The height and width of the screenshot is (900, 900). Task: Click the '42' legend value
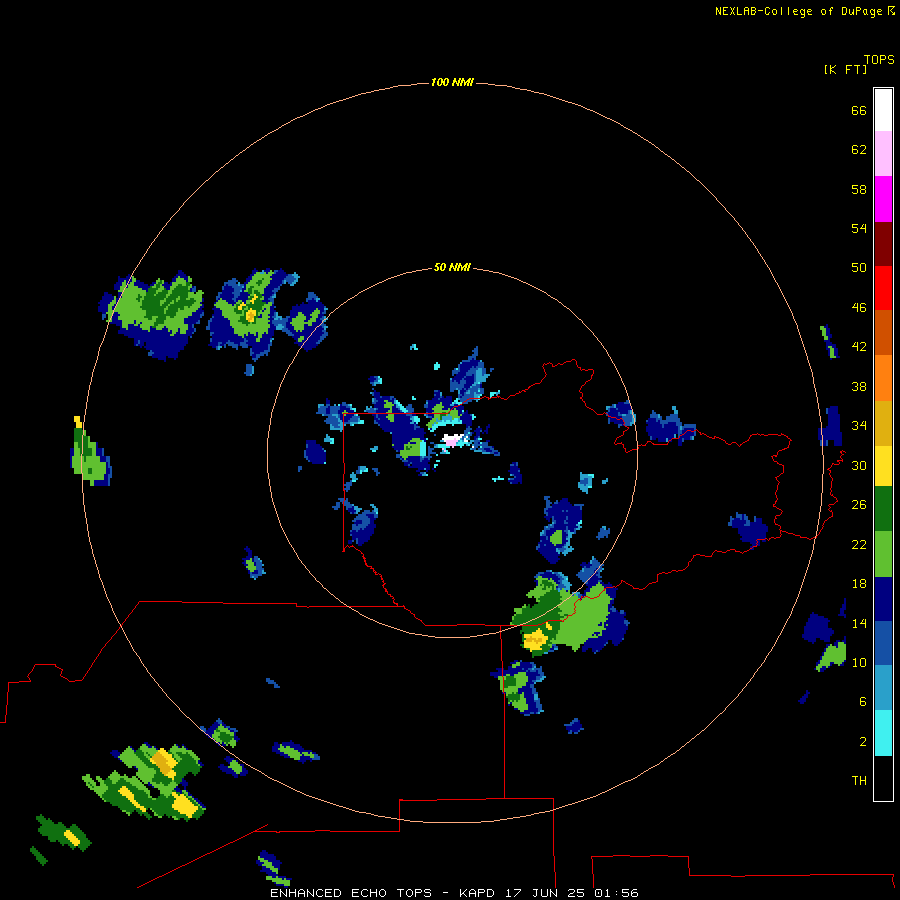pos(859,347)
